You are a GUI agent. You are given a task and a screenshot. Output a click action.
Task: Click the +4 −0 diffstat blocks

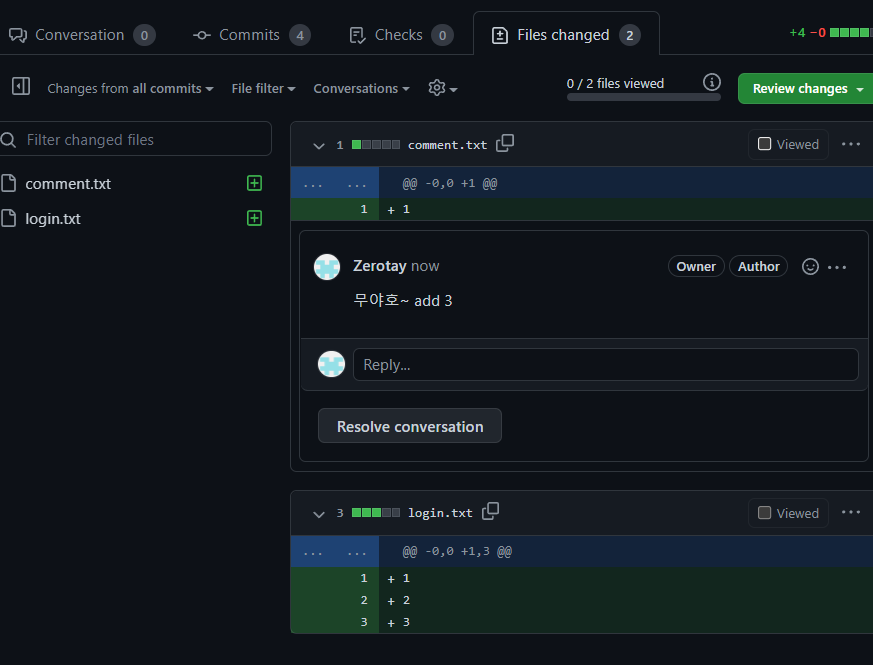tap(851, 33)
